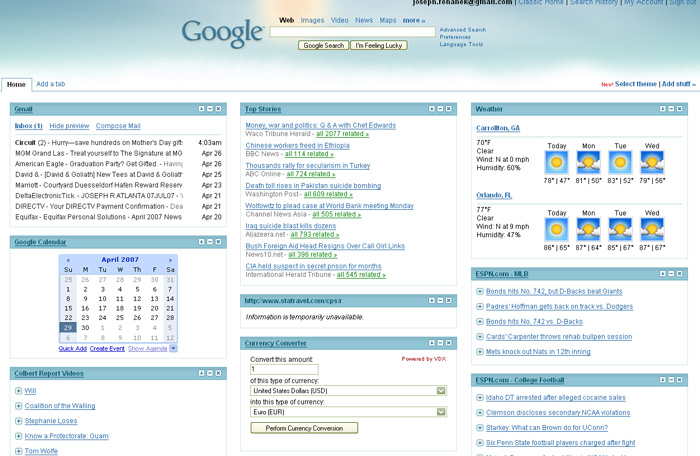Minimize the Gmail gadget
The image size is (700, 456).
coord(210,109)
